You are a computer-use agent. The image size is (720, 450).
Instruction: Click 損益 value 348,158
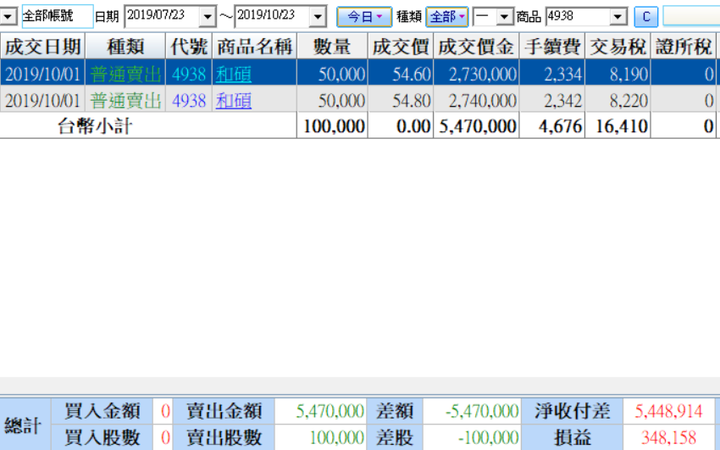(669, 437)
